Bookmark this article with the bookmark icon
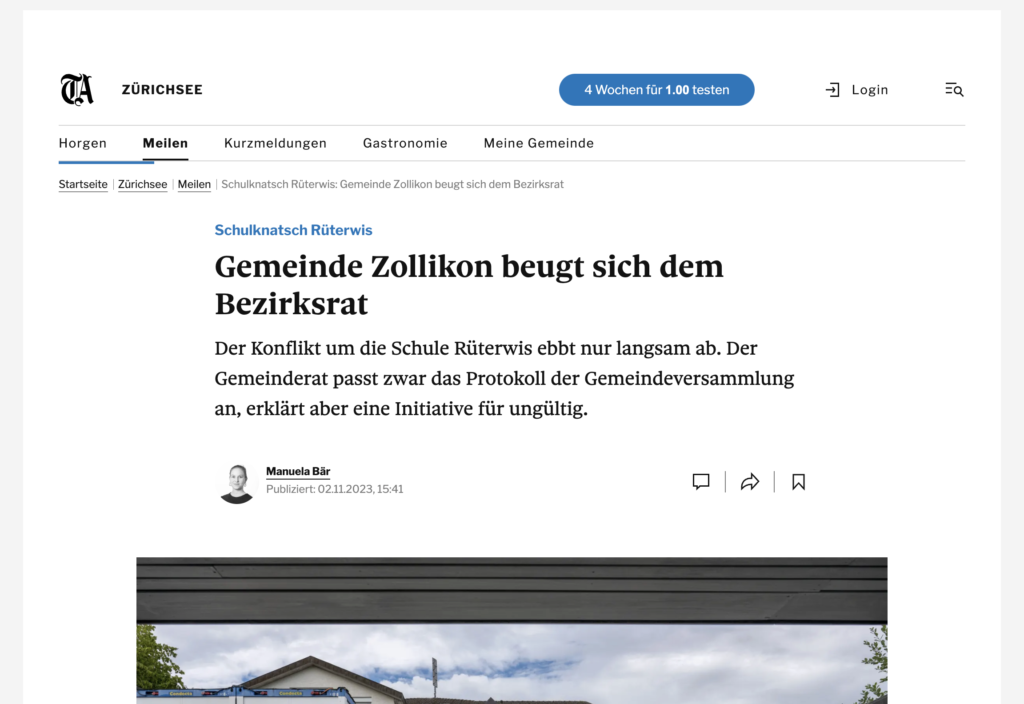 [x=798, y=482]
